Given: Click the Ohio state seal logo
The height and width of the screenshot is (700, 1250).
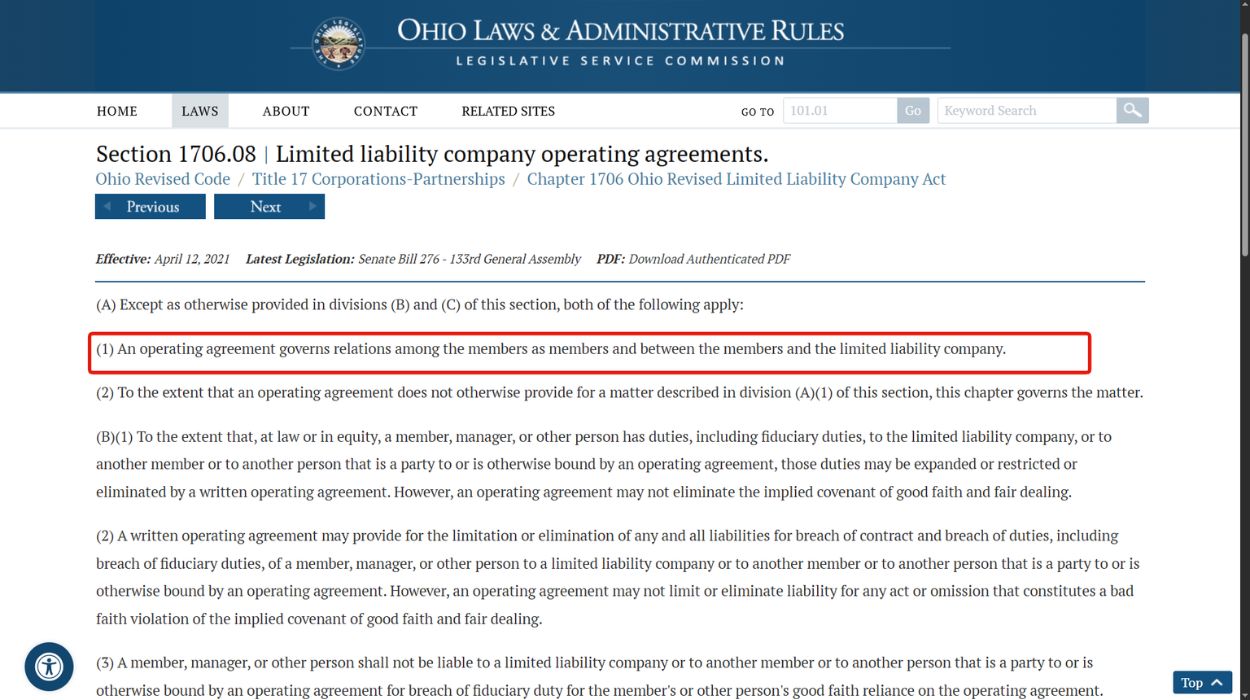Looking at the screenshot, I should (x=338, y=44).
